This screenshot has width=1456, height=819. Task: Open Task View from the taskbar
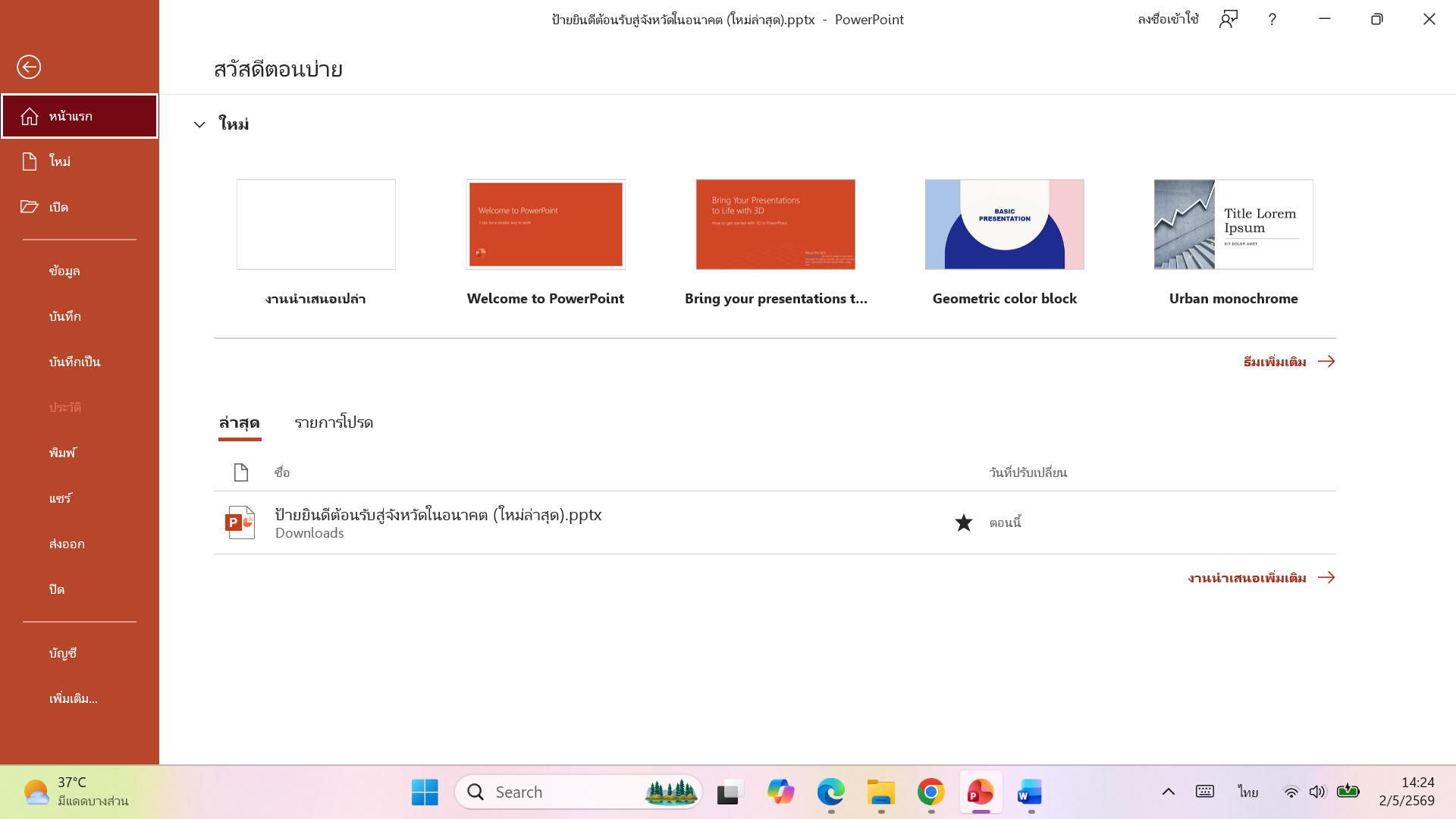pos(730,792)
